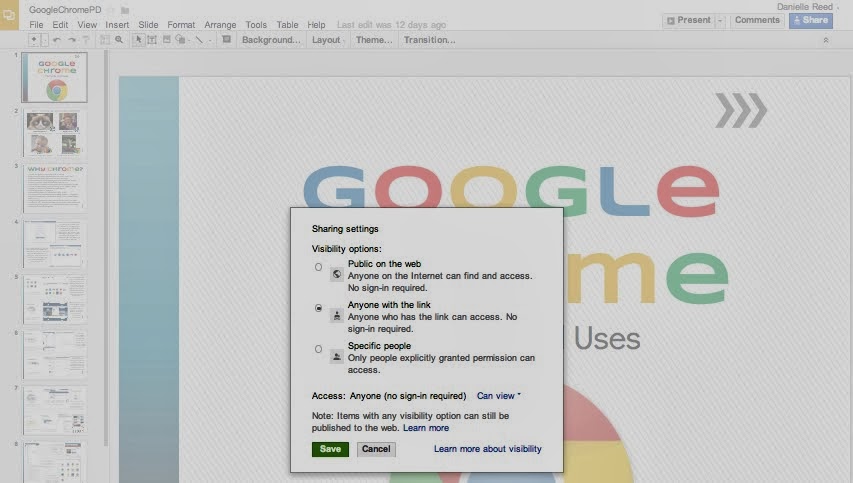Open the Danielle Reed account menu
This screenshot has width=853, height=483.
tap(808, 7)
